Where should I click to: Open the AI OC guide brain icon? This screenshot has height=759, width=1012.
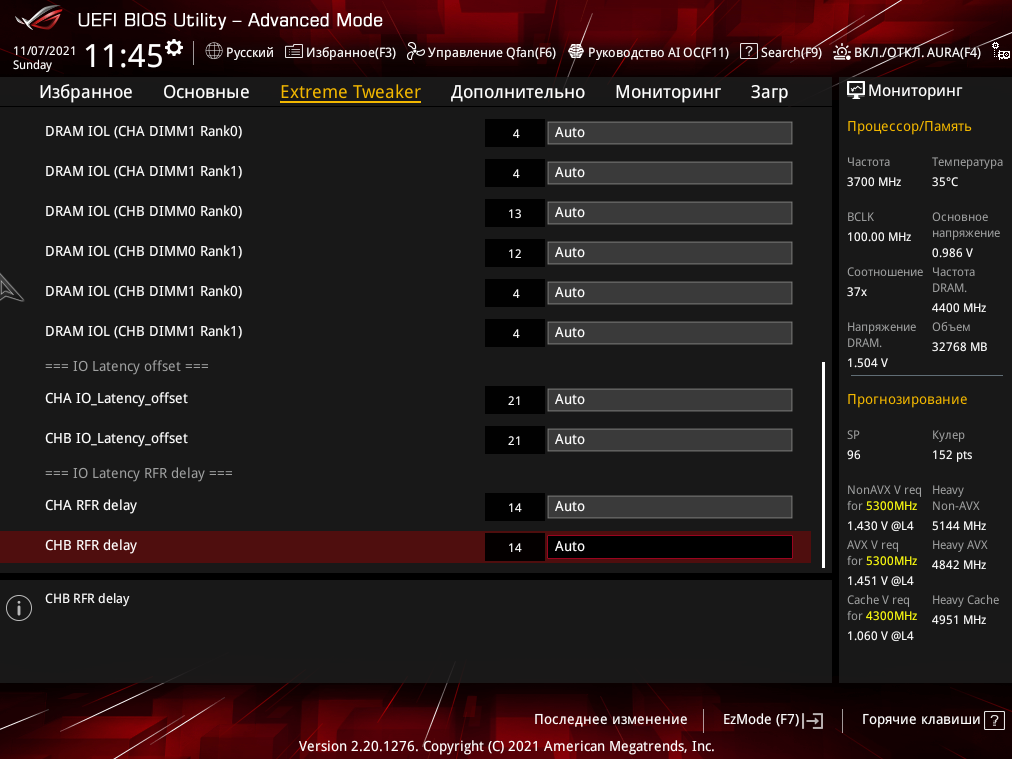click(x=576, y=52)
